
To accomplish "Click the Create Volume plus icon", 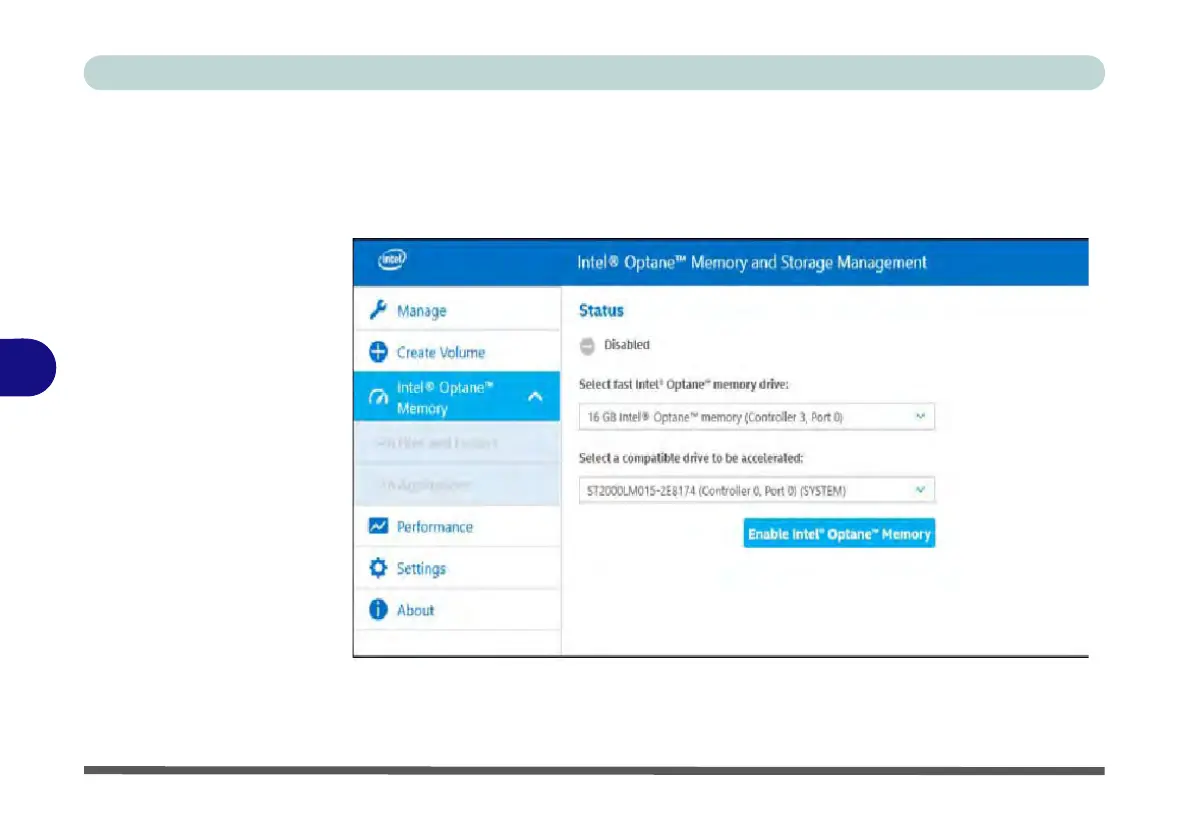I will (x=378, y=351).
